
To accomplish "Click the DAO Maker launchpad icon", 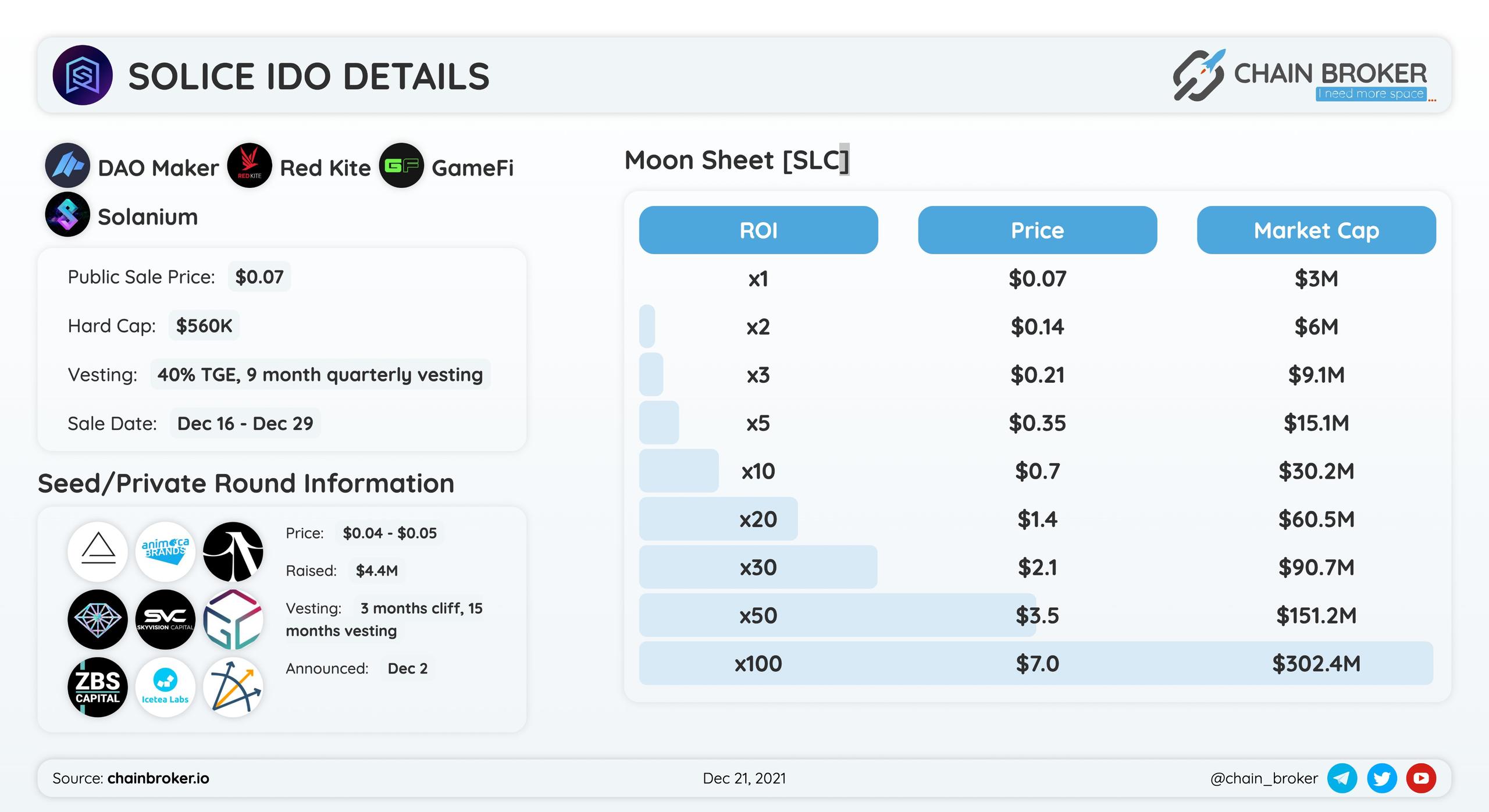I will [x=67, y=166].
